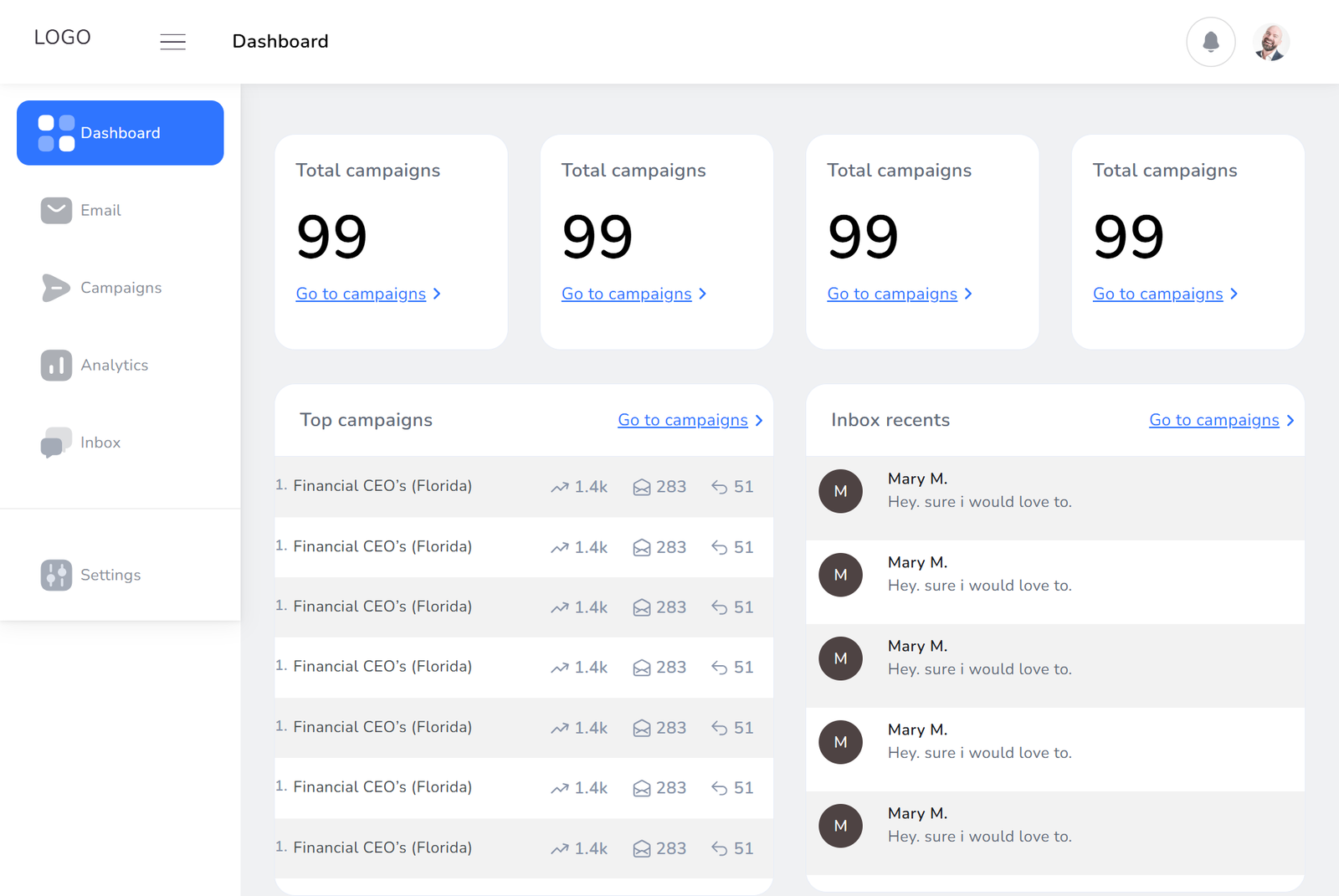Click the Campaigns paper plane icon
The height and width of the screenshot is (896, 1339).
pos(55,288)
